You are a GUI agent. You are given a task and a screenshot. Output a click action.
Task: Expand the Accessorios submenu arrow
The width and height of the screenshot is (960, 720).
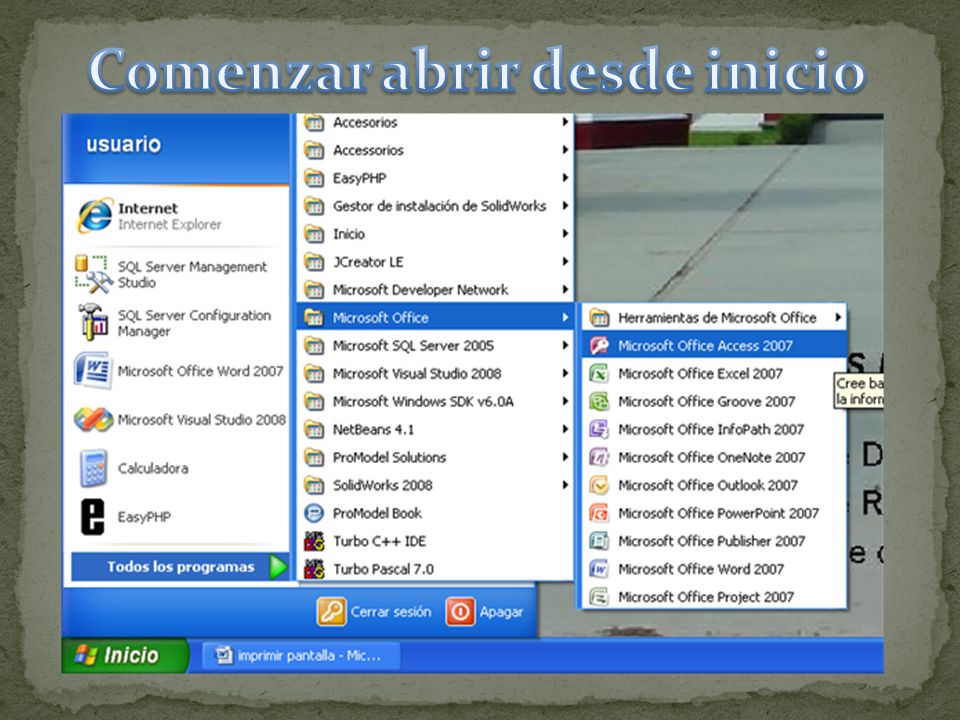tap(565, 150)
